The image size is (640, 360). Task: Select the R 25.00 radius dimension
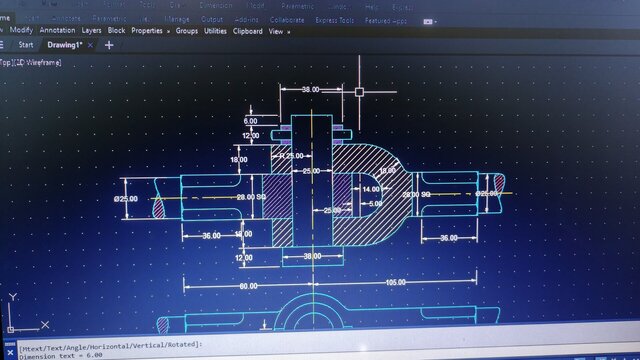(x=291, y=156)
